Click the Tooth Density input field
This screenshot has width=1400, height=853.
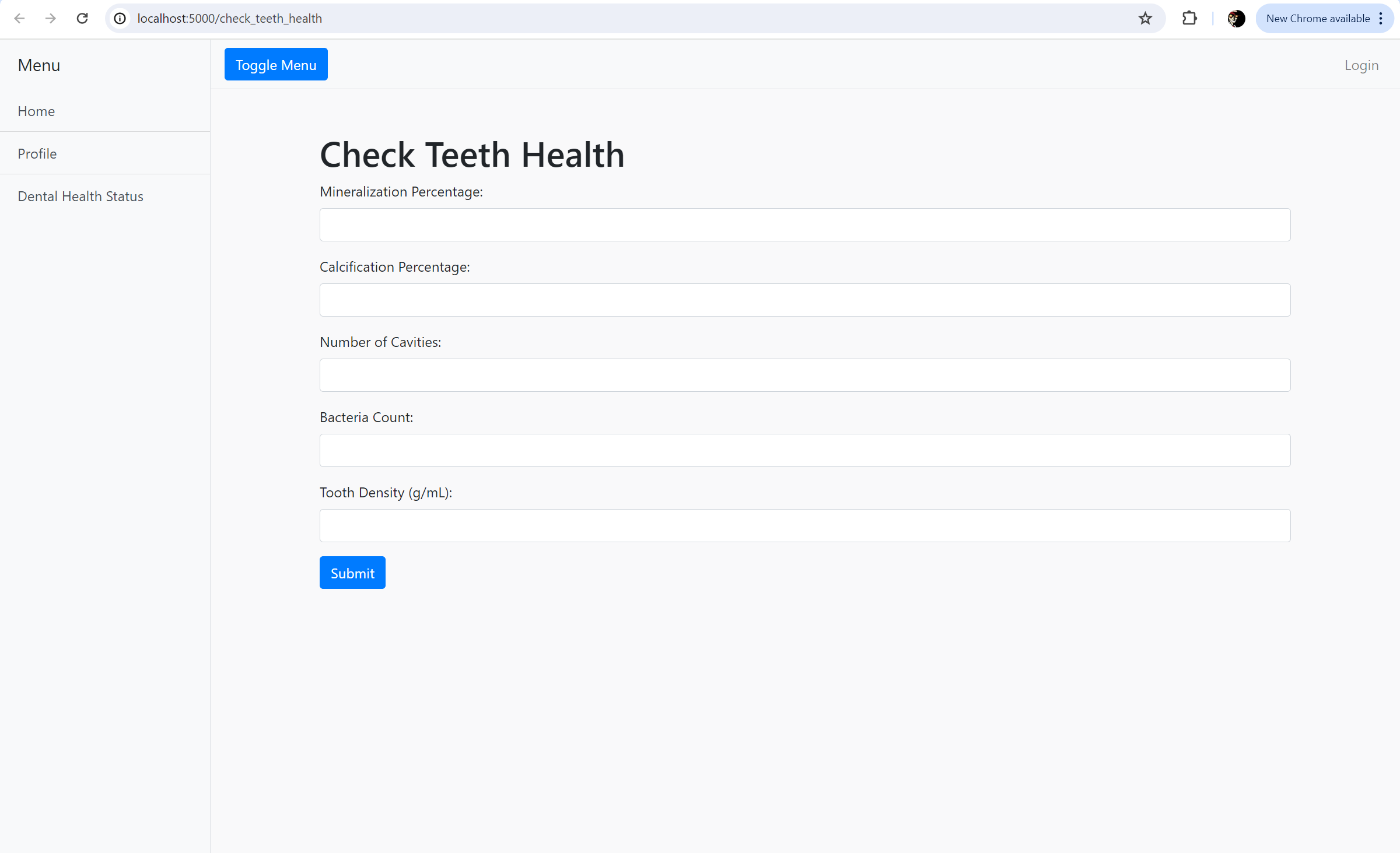pos(804,525)
